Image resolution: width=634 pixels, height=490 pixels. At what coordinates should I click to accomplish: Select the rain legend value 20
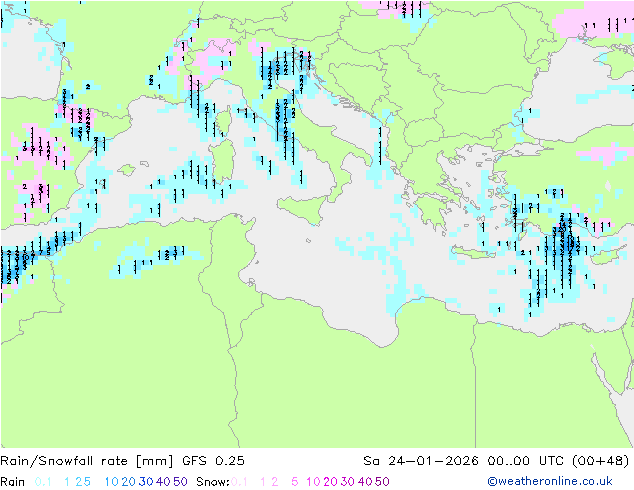pos(129,482)
